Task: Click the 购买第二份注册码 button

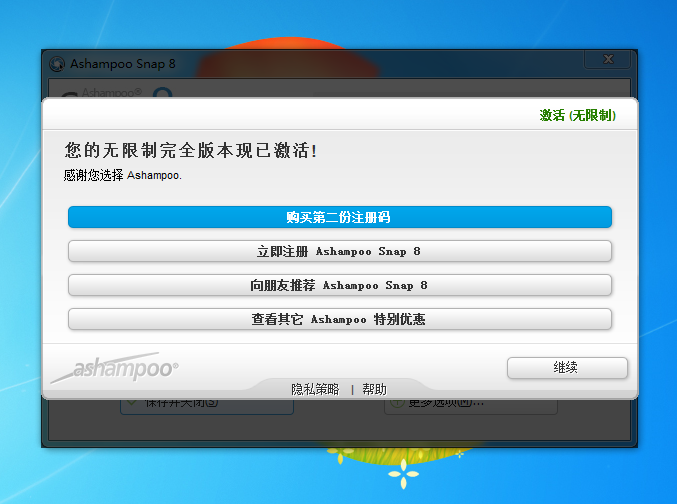Action: point(339,217)
